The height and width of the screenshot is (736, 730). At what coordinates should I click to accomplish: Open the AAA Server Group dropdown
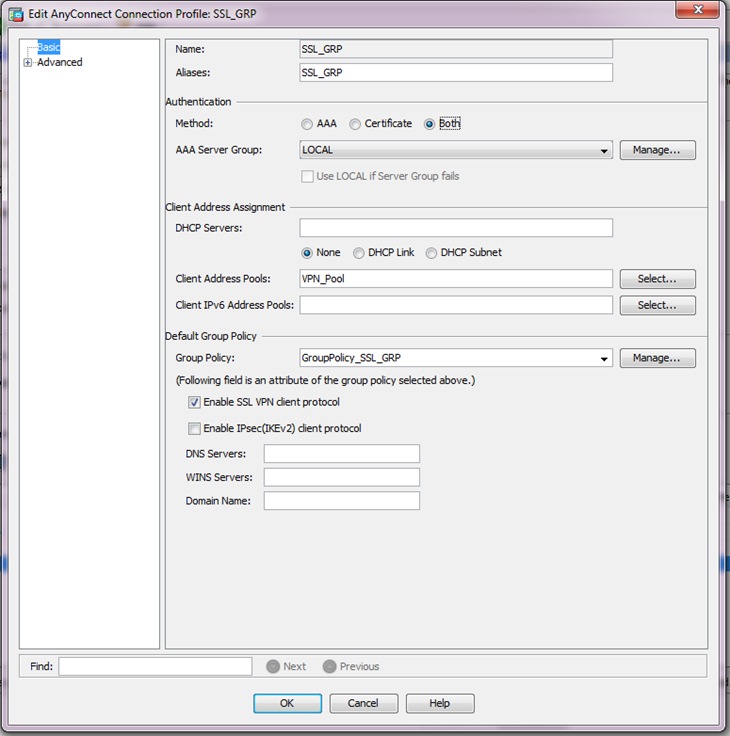point(604,151)
